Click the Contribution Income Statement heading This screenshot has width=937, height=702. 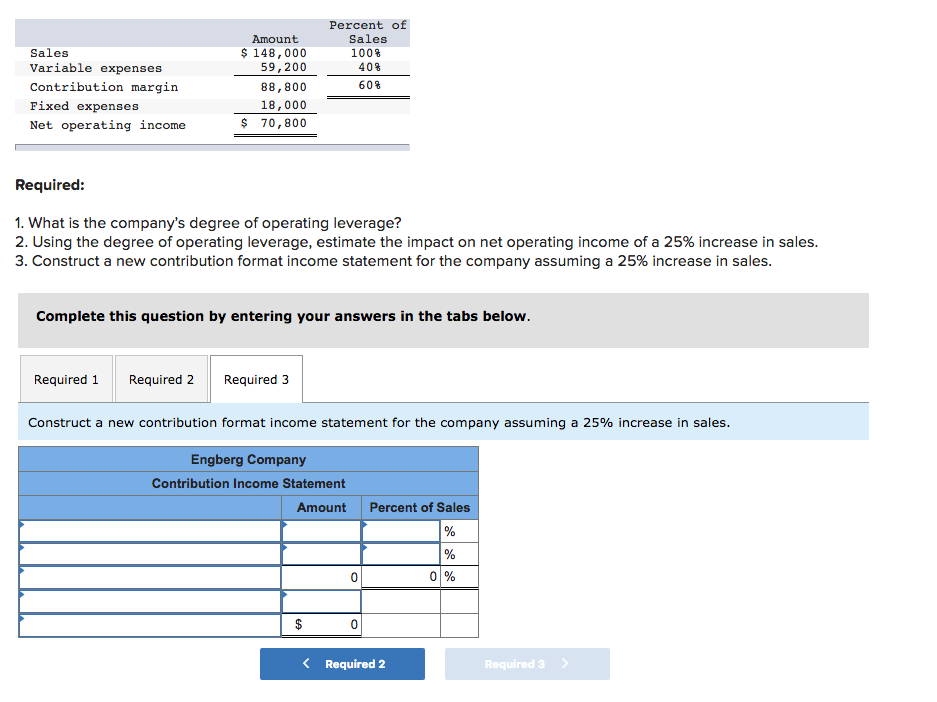[249, 483]
